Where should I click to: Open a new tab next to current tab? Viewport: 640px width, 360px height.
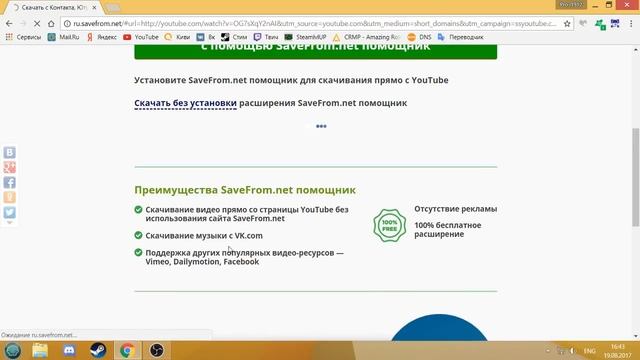[113, 8]
